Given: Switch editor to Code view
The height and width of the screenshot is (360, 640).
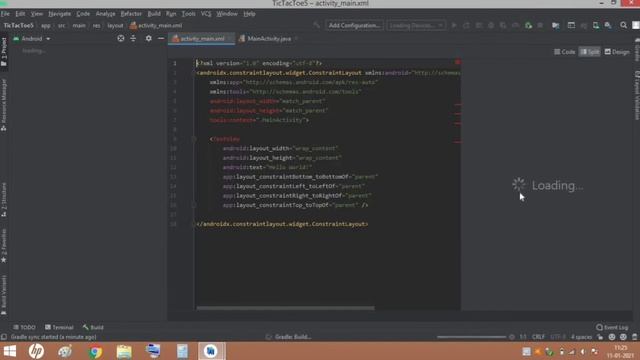Looking at the screenshot, I should [x=564, y=52].
